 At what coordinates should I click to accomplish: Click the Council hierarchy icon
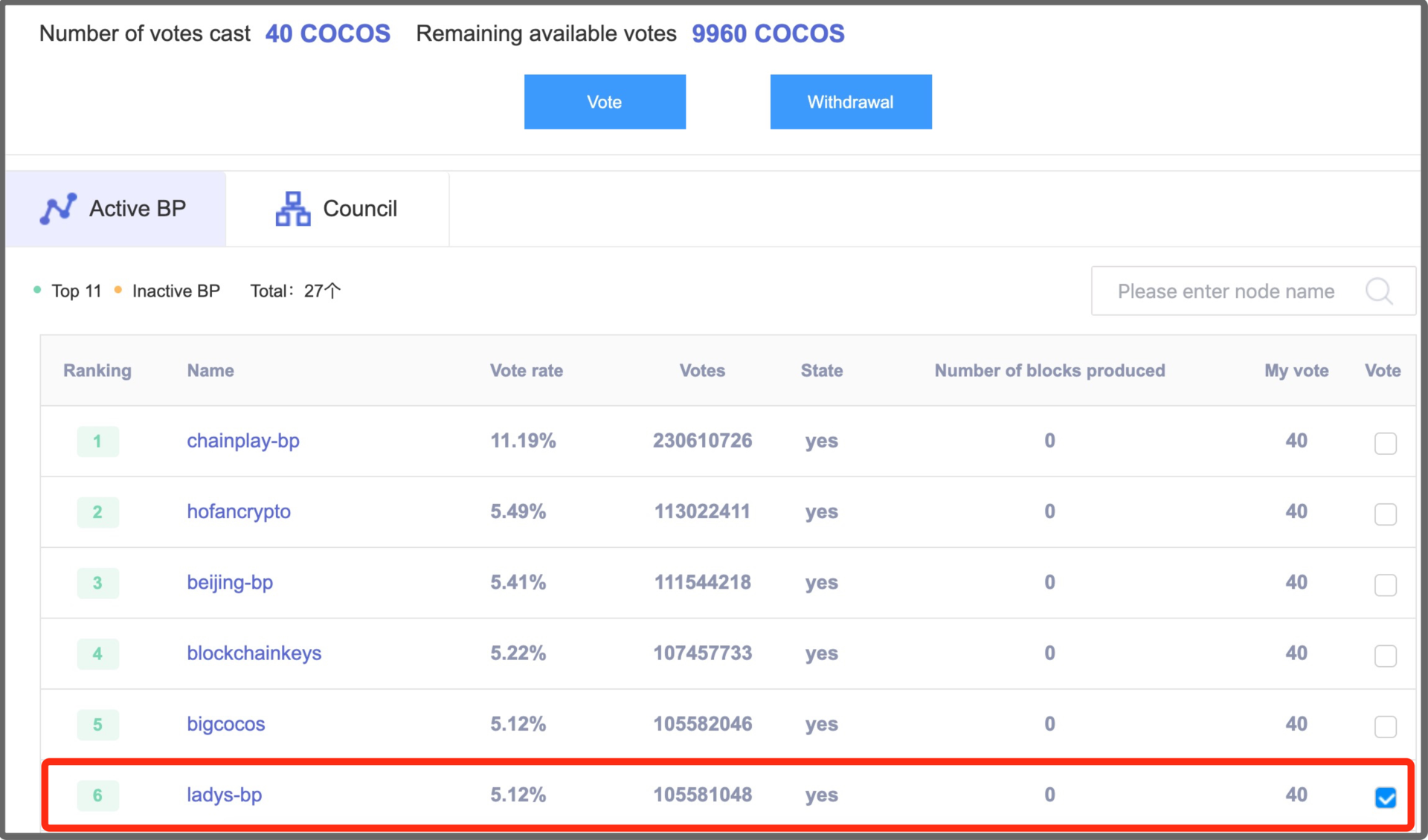click(293, 209)
